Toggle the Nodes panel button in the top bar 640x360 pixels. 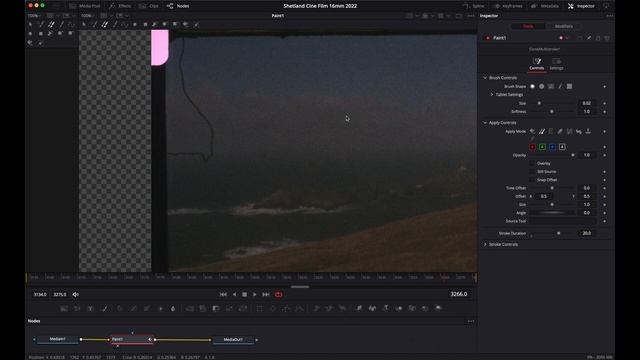pyautogui.click(x=178, y=6)
